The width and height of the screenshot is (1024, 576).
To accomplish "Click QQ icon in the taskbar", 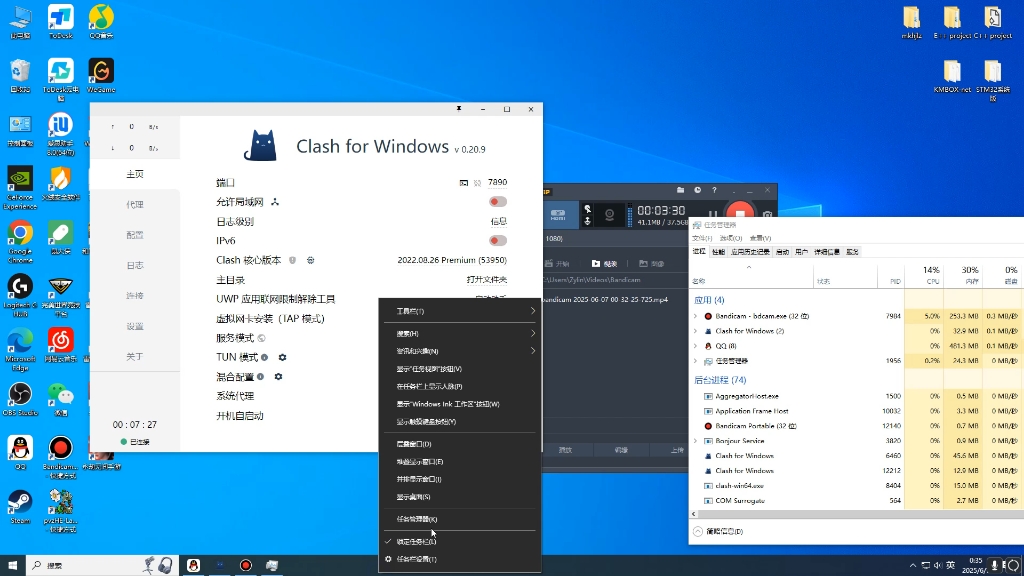I will point(193,566).
